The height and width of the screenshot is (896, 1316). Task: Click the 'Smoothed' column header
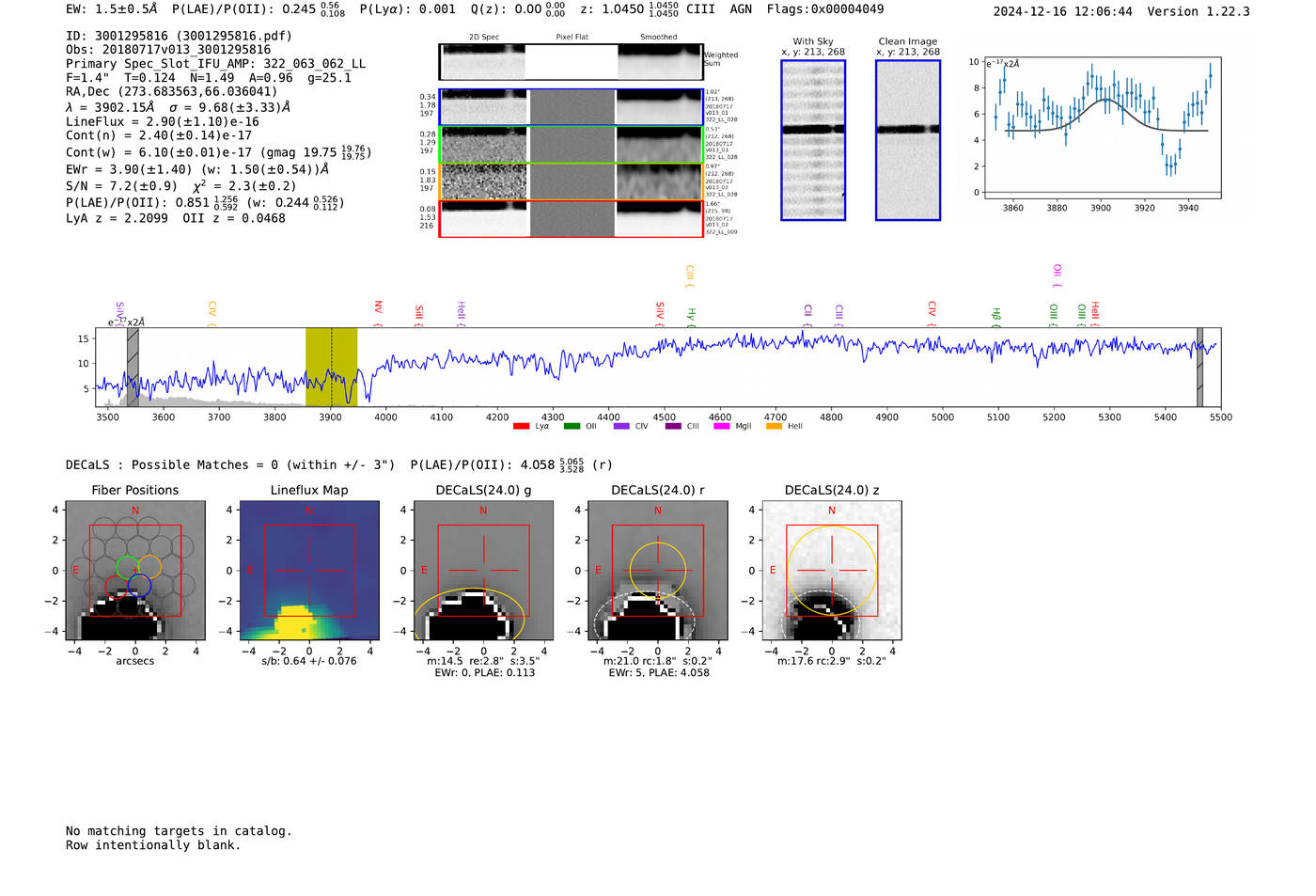tap(658, 38)
